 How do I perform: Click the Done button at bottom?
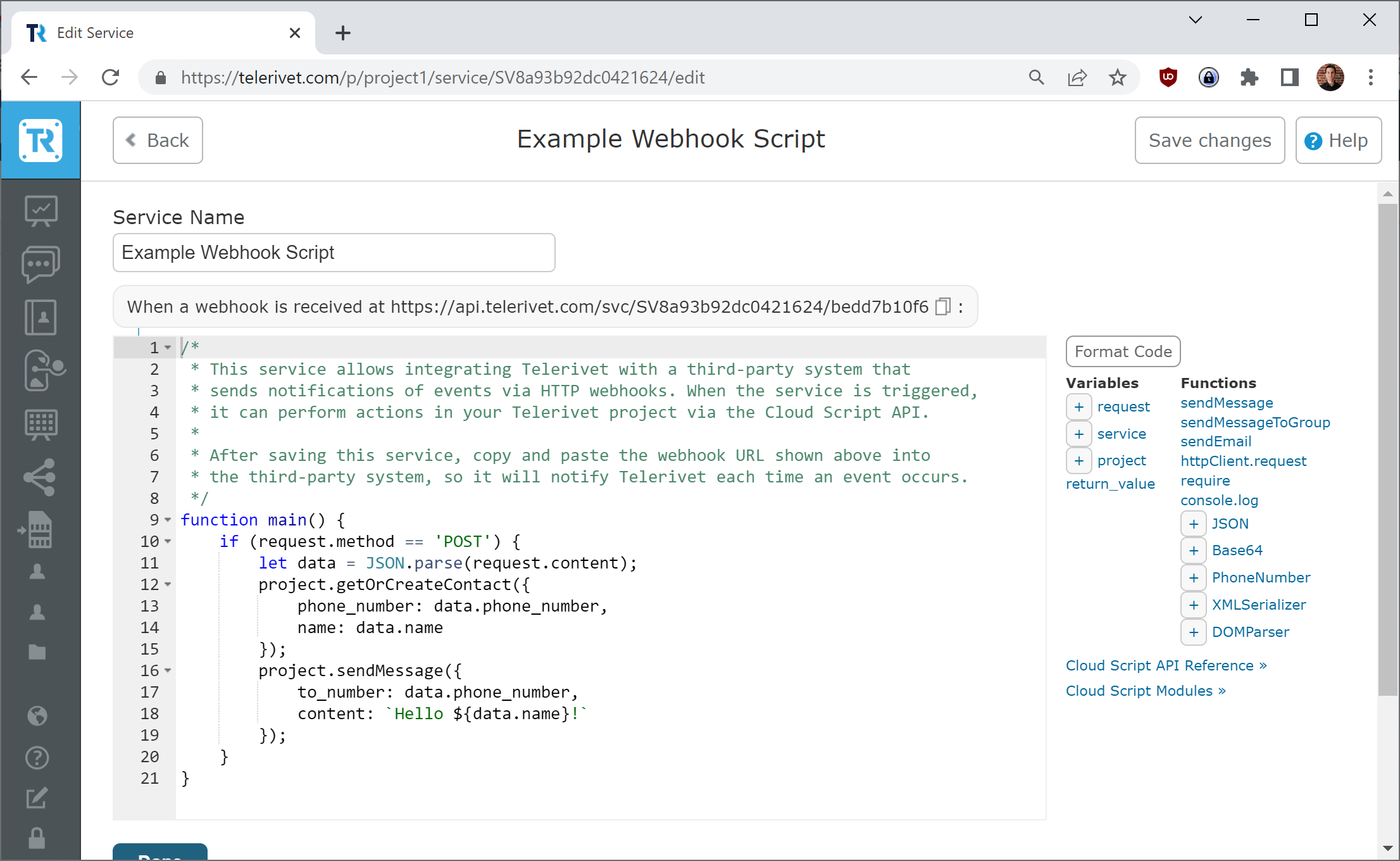tap(160, 852)
